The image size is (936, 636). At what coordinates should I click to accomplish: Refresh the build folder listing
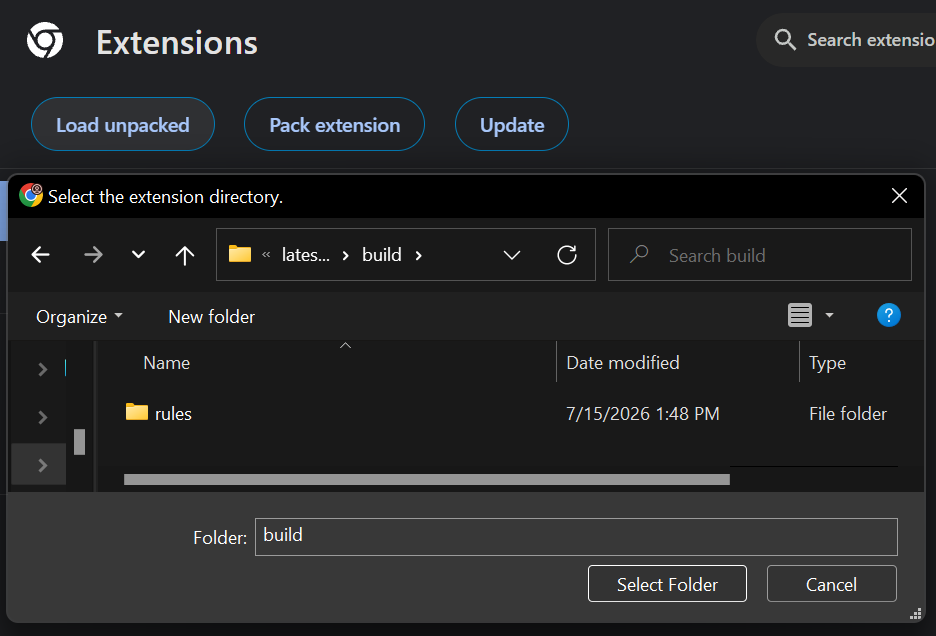[x=567, y=255]
